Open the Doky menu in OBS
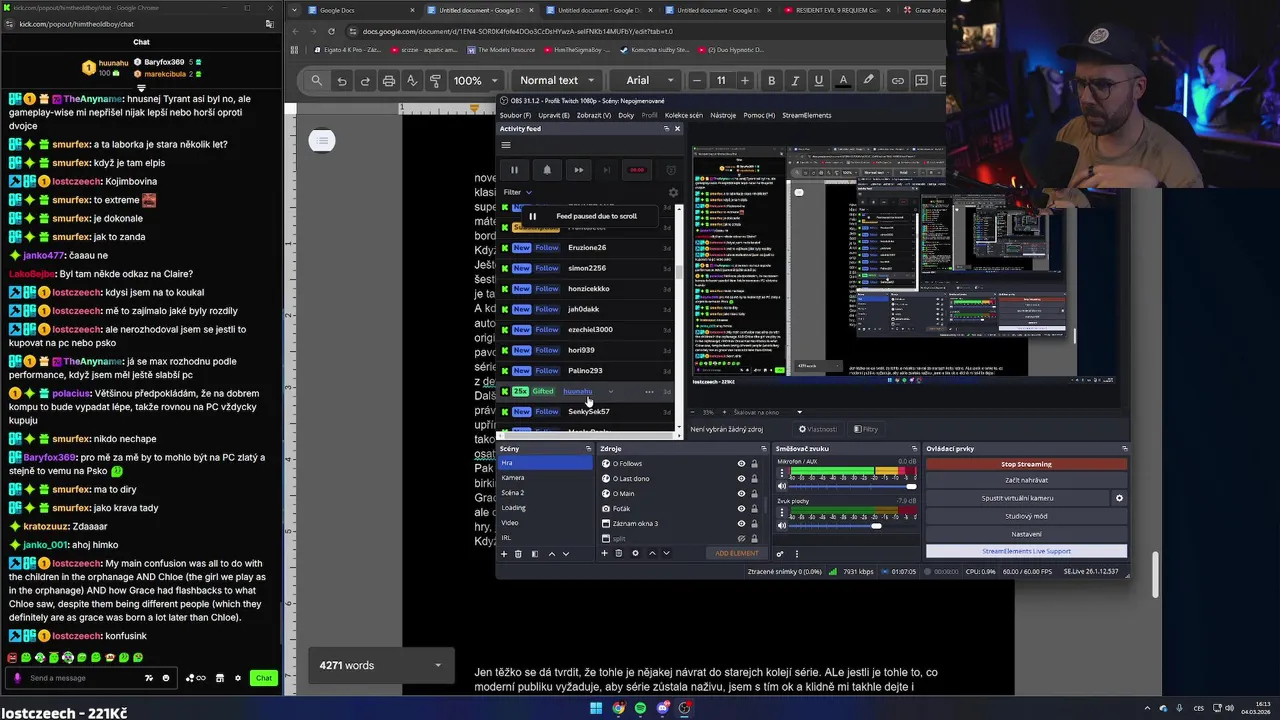1280x720 pixels. point(626,115)
